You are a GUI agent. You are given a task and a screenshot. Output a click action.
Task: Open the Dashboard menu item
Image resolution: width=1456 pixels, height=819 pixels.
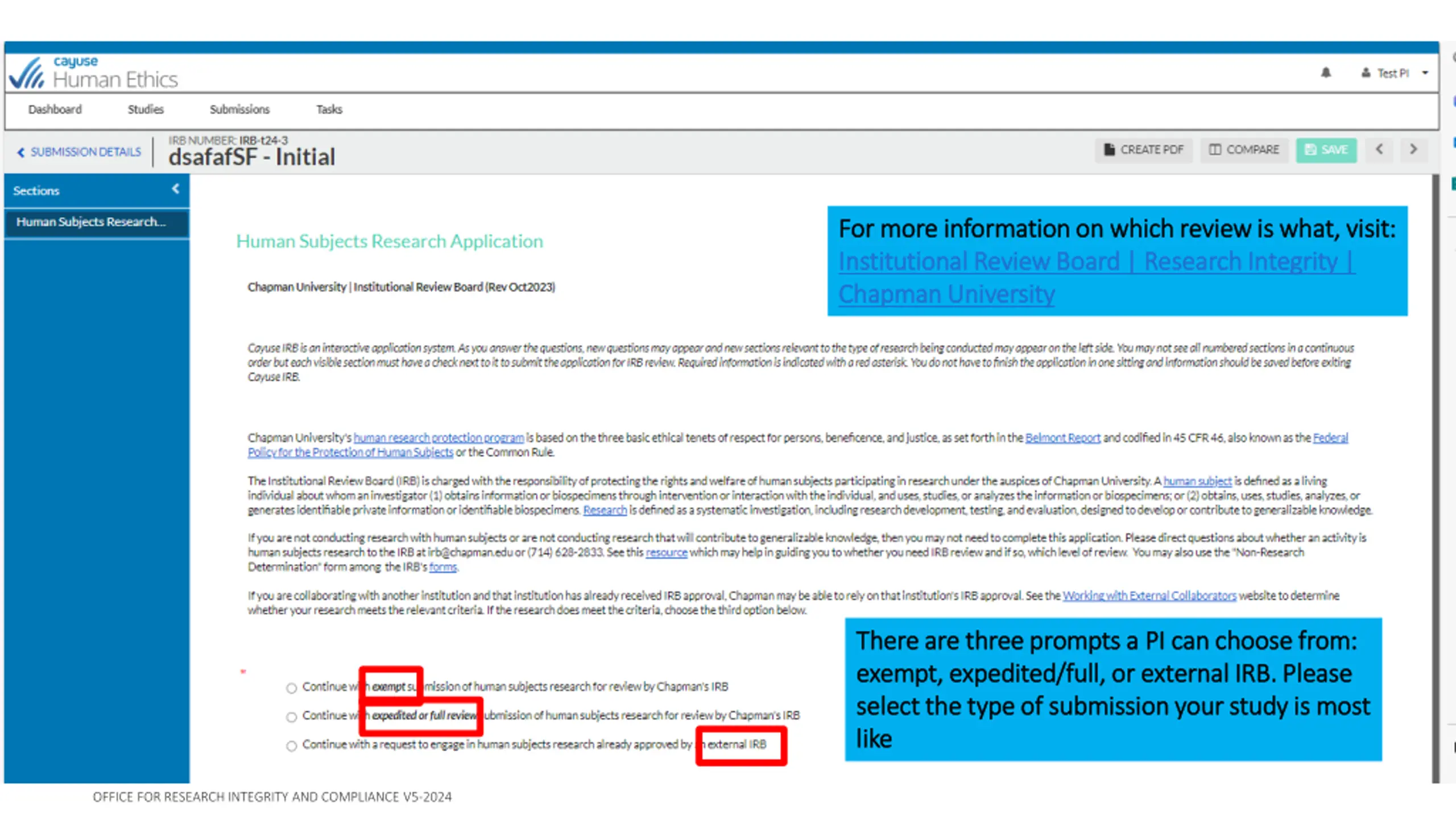point(55,109)
